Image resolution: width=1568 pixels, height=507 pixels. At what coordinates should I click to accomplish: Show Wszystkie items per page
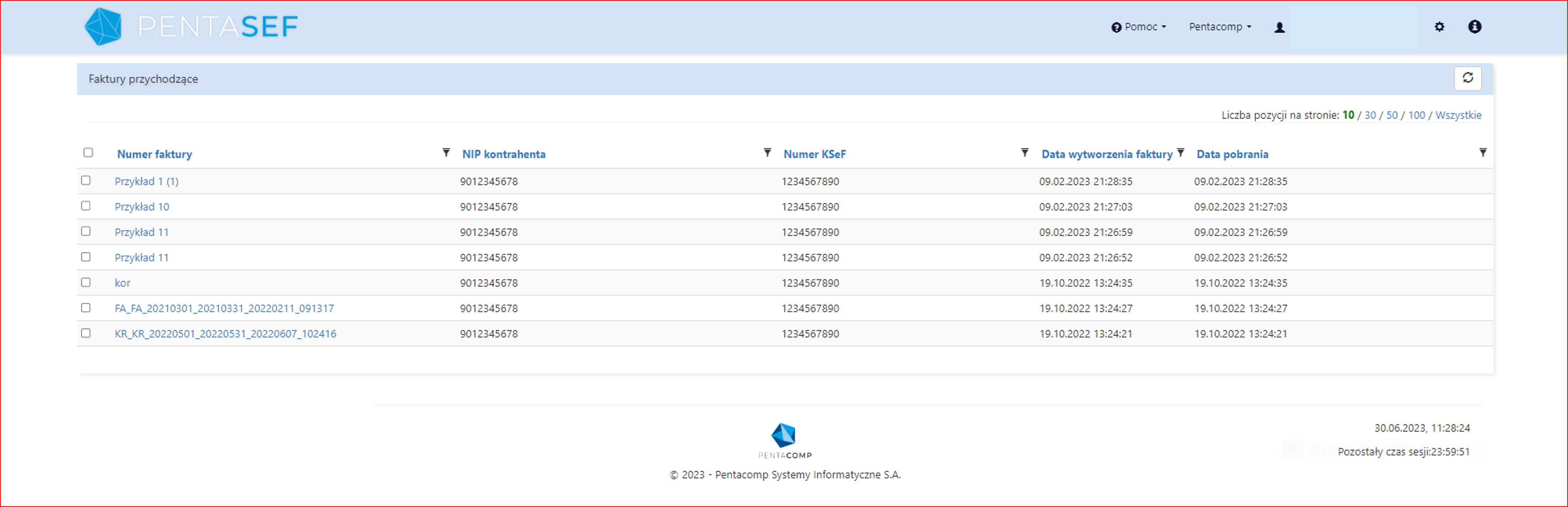[x=1458, y=115]
